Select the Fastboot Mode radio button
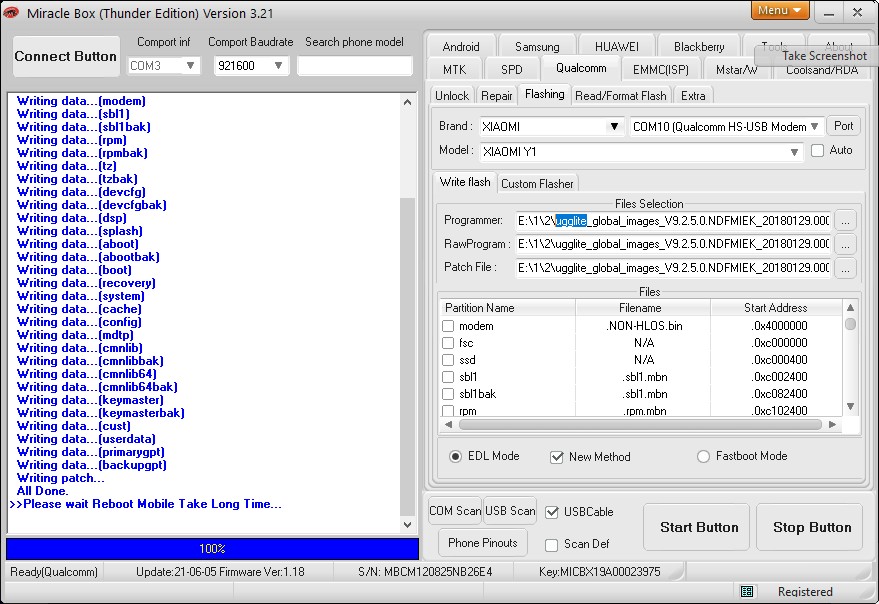This screenshot has width=879, height=604. (703, 457)
